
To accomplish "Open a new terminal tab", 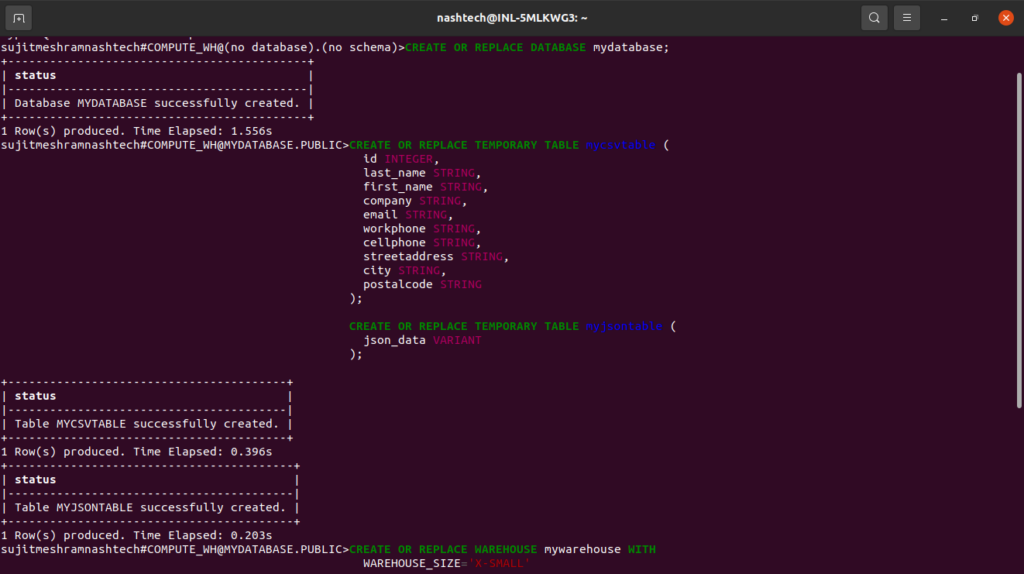I will tap(20, 18).
